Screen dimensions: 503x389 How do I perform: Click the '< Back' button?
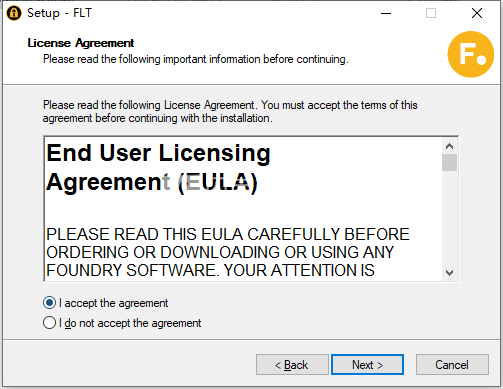coord(292,365)
